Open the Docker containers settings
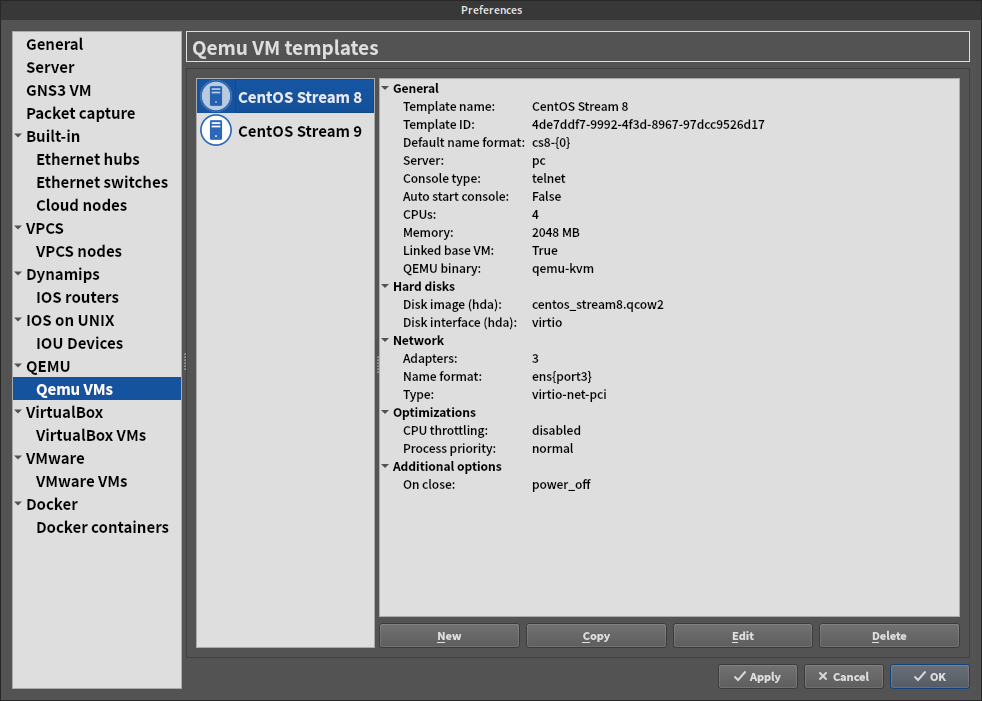982x701 pixels. 102,527
